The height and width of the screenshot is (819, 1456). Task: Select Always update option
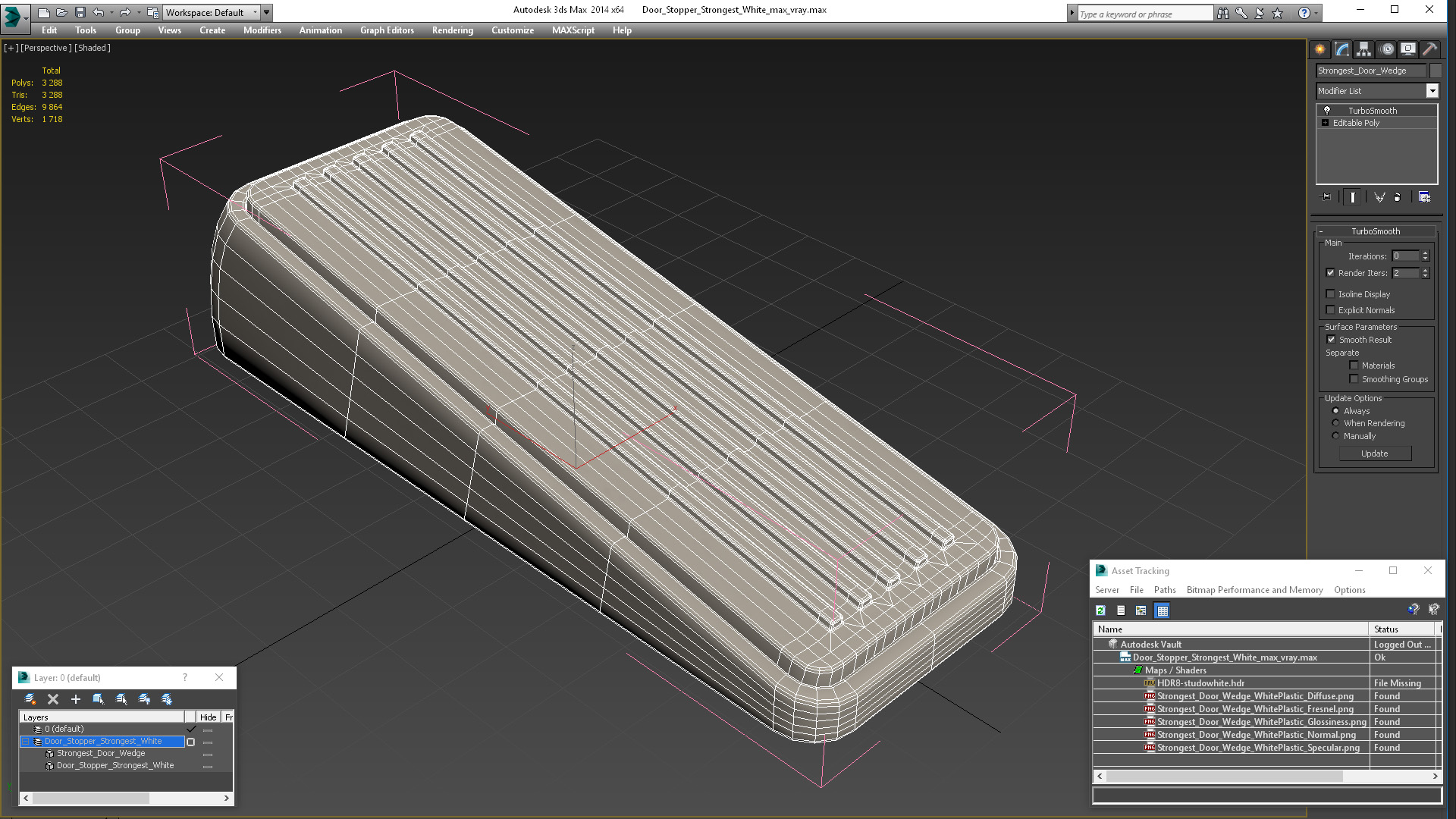pyautogui.click(x=1335, y=411)
